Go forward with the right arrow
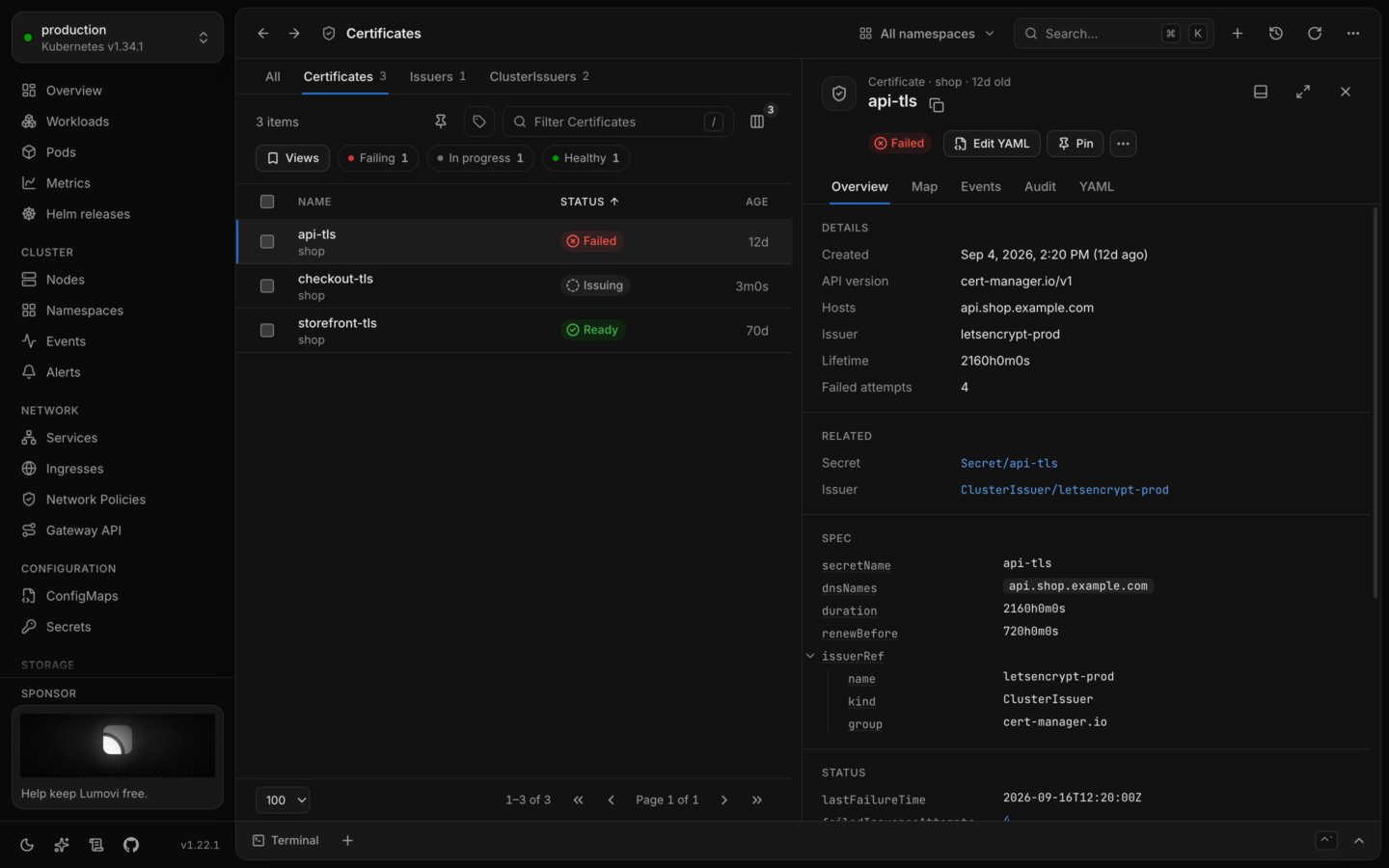 pyautogui.click(x=294, y=34)
